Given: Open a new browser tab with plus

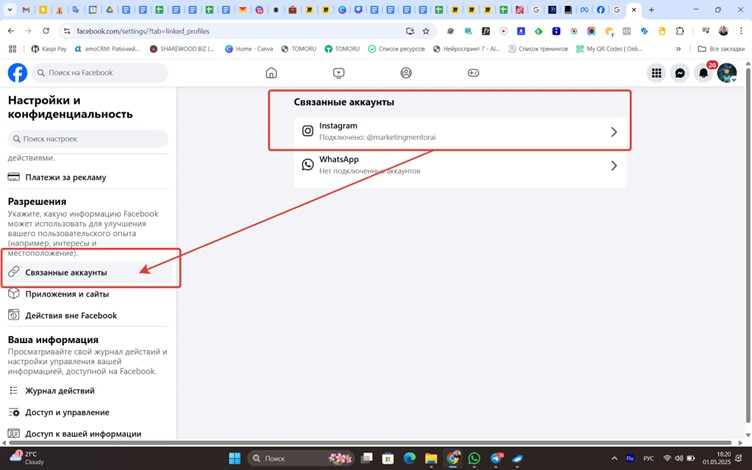Looking at the screenshot, I should pos(651,10).
